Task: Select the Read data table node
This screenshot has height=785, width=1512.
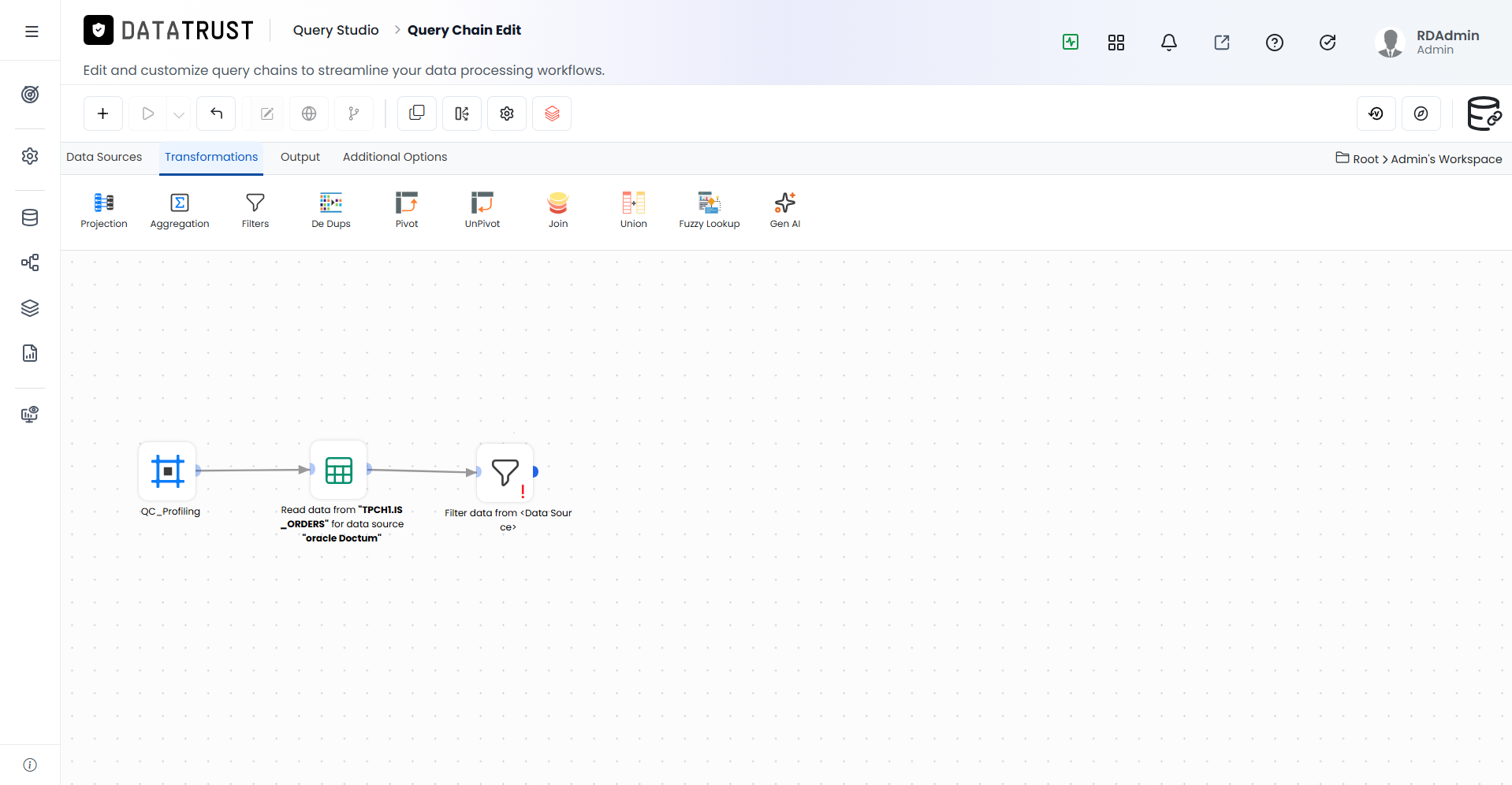Action: [339, 470]
